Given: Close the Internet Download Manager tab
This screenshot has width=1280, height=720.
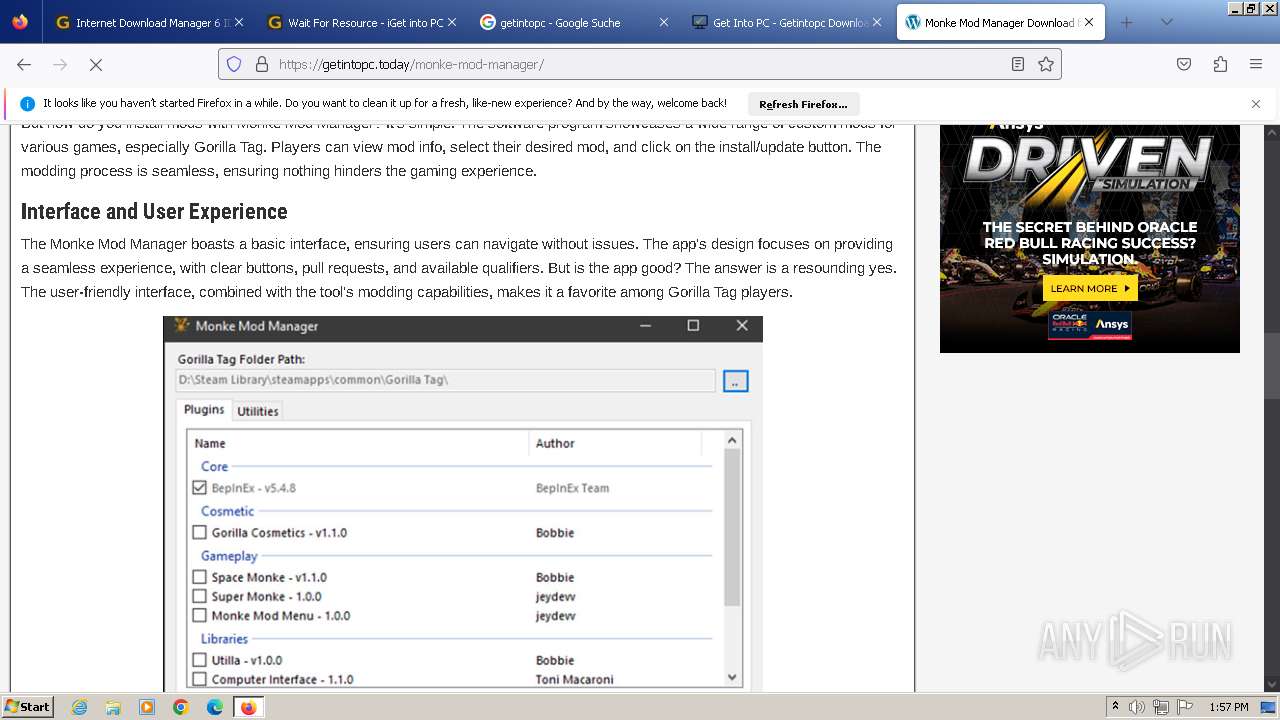Looking at the screenshot, I should coord(240,22).
